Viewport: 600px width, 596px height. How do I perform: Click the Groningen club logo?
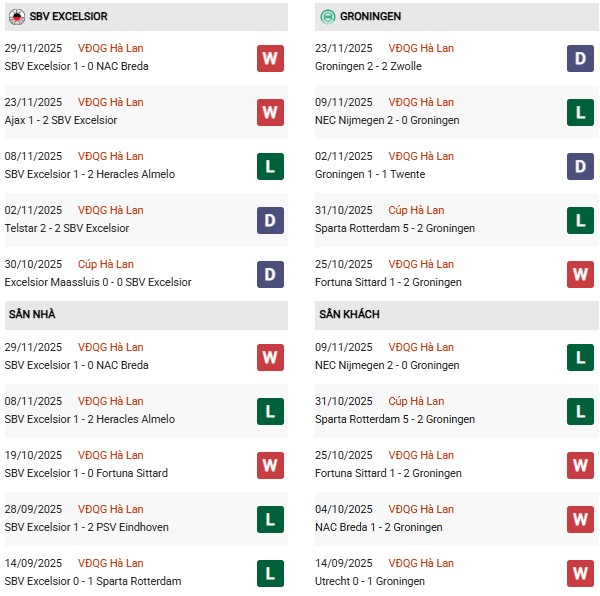coord(326,17)
